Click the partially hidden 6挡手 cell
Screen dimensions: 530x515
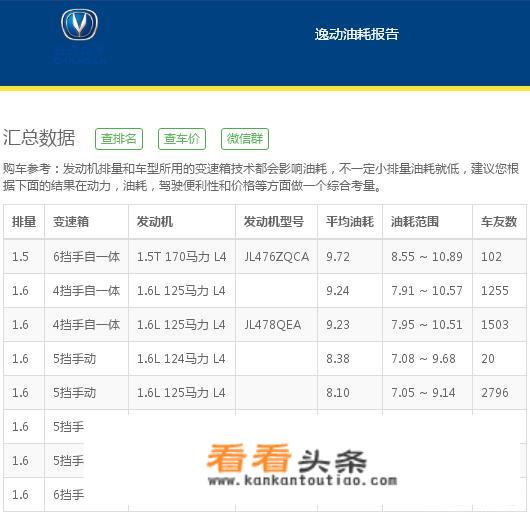tap(68, 495)
